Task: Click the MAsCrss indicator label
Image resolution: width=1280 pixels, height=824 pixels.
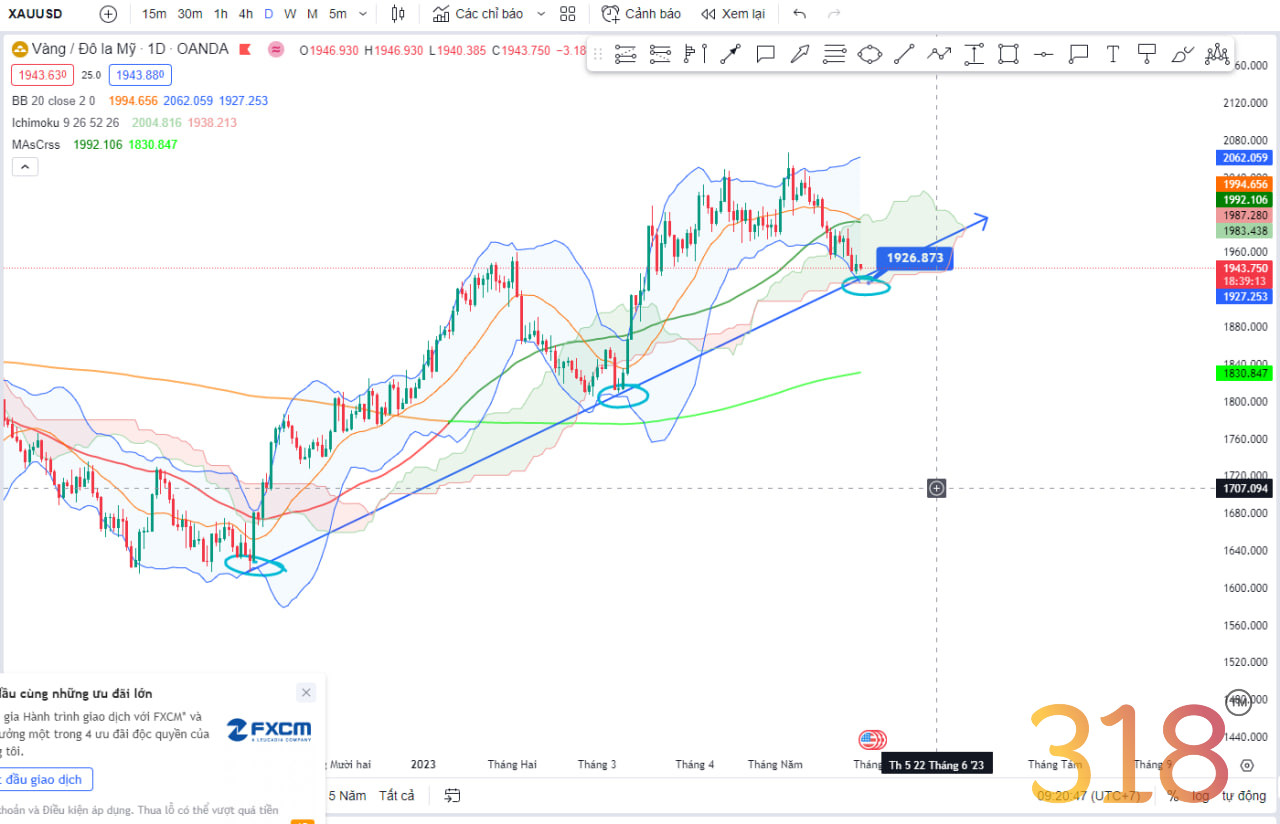Action: click(x=36, y=145)
